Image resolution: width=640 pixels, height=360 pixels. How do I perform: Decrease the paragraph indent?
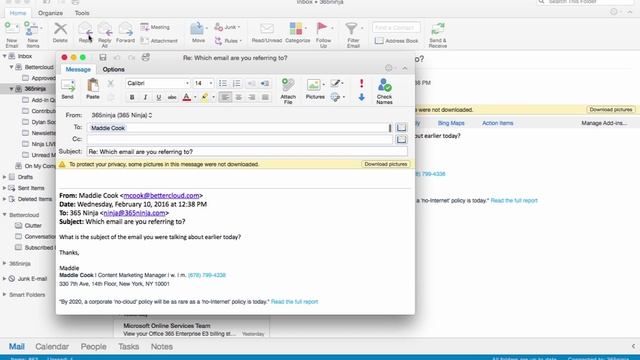[251, 83]
